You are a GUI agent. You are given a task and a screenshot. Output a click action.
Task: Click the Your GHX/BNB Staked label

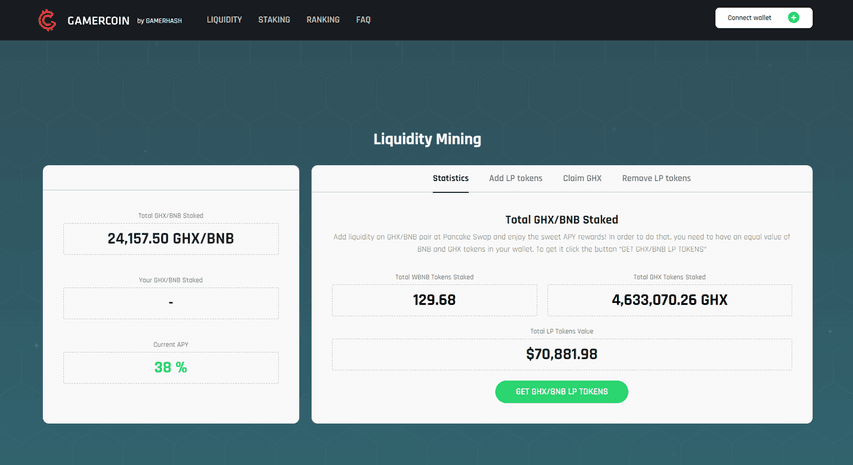click(171, 280)
